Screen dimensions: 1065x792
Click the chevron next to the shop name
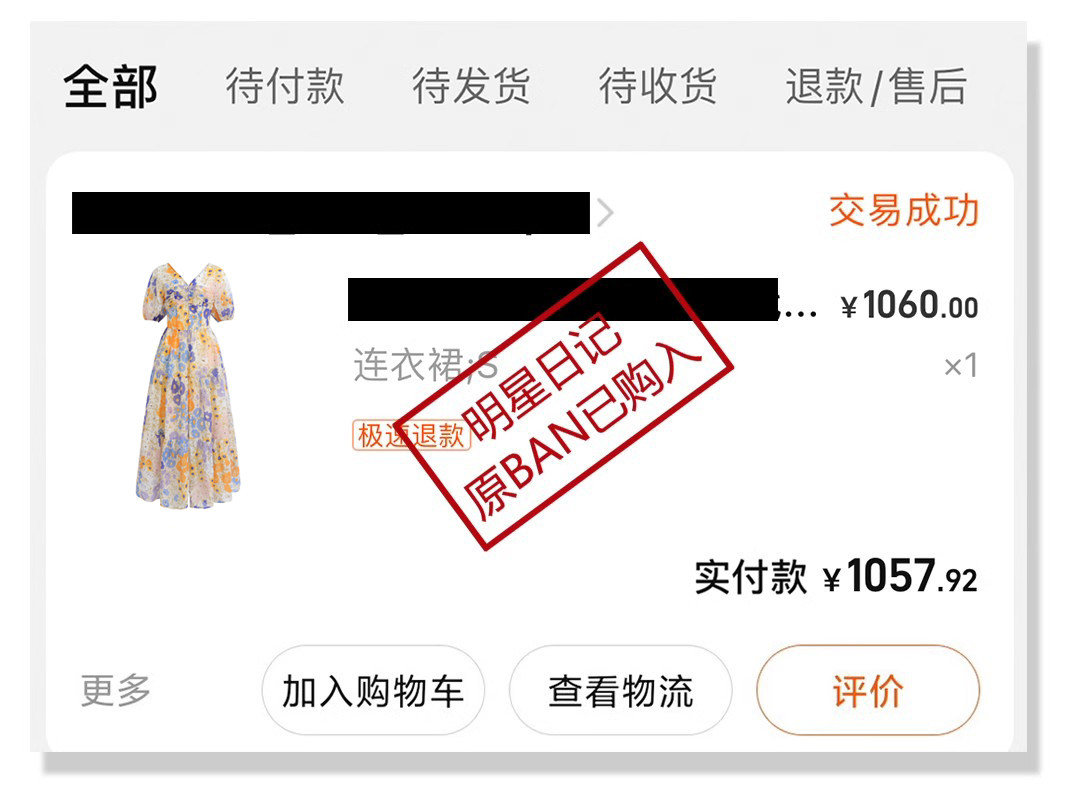click(604, 213)
